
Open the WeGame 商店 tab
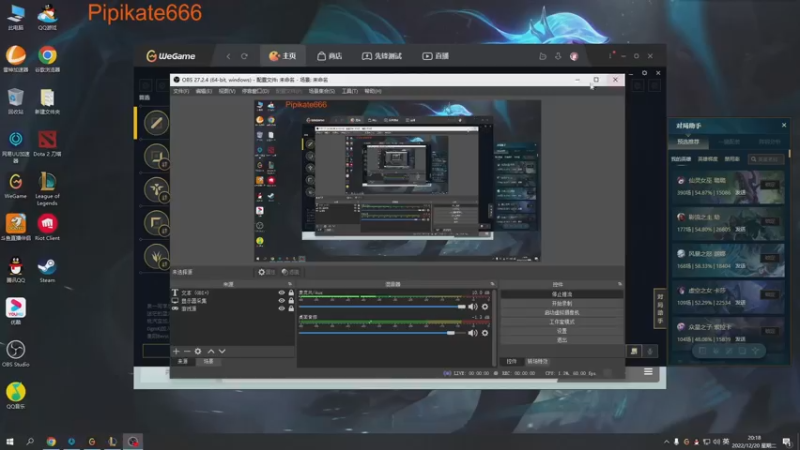pyautogui.click(x=330, y=56)
